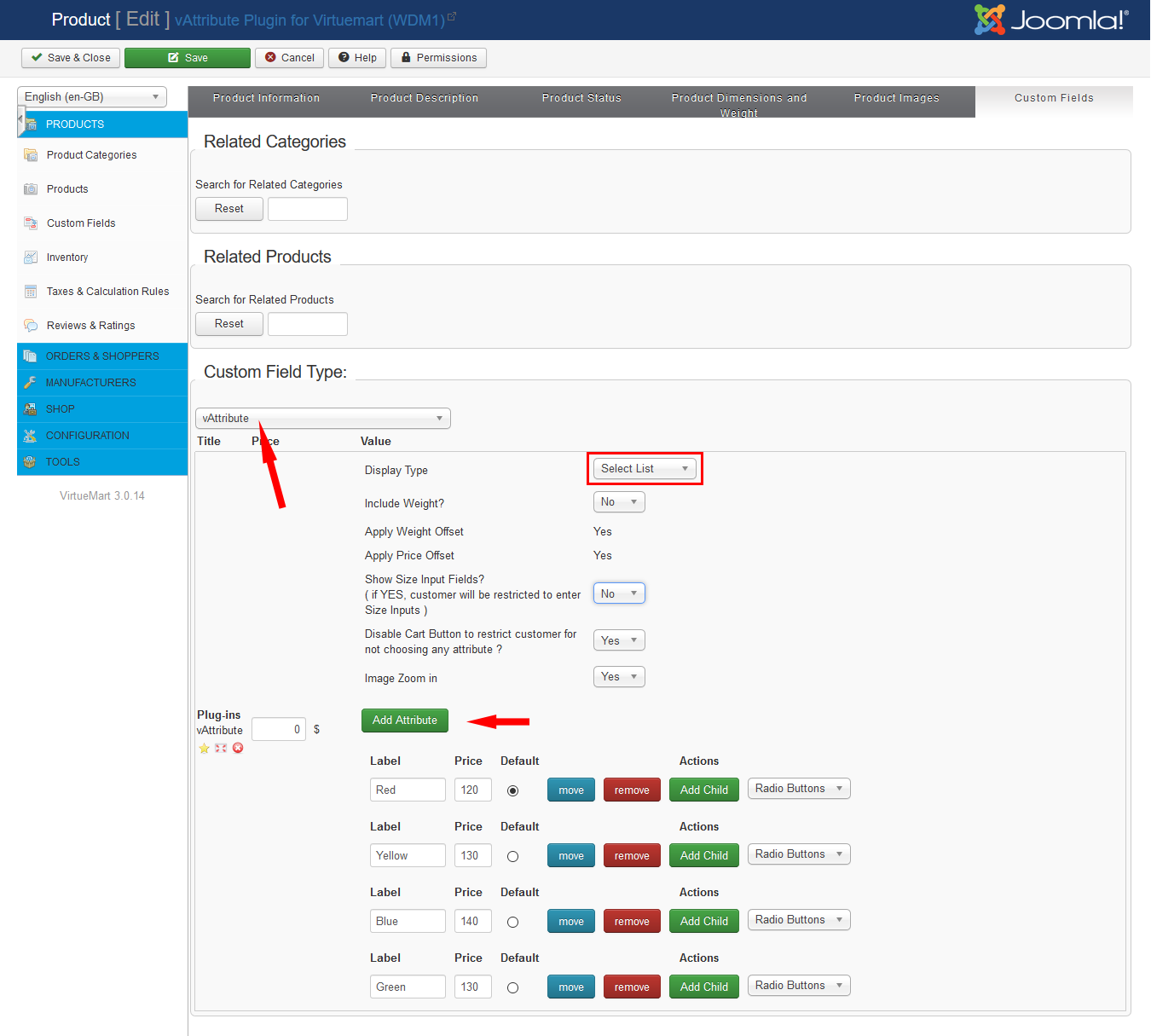The image size is (1151, 1036).
Task: Click the Save & Close button
Action: tap(71, 58)
